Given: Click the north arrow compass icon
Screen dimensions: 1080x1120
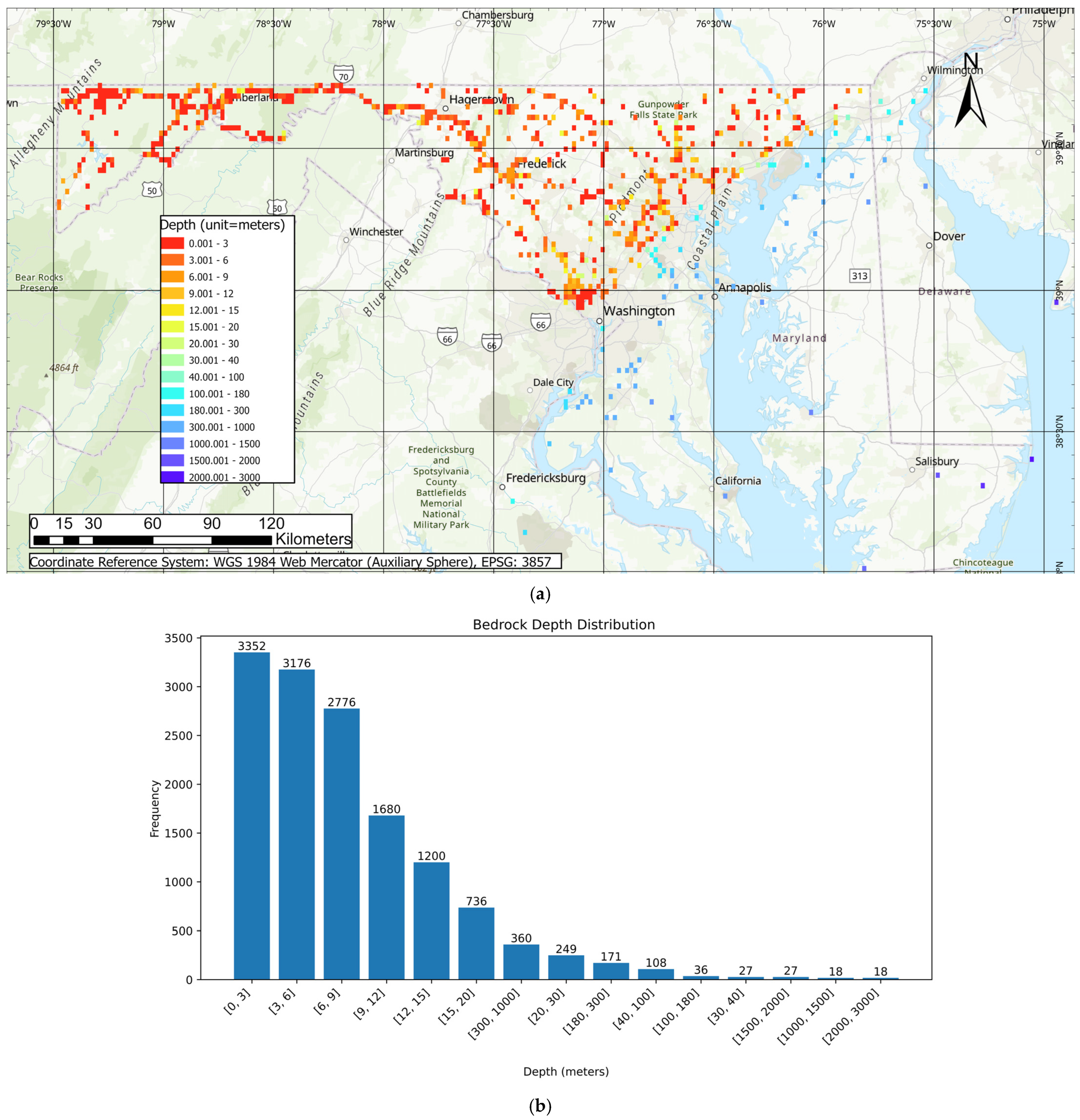Looking at the screenshot, I should click(970, 97).
